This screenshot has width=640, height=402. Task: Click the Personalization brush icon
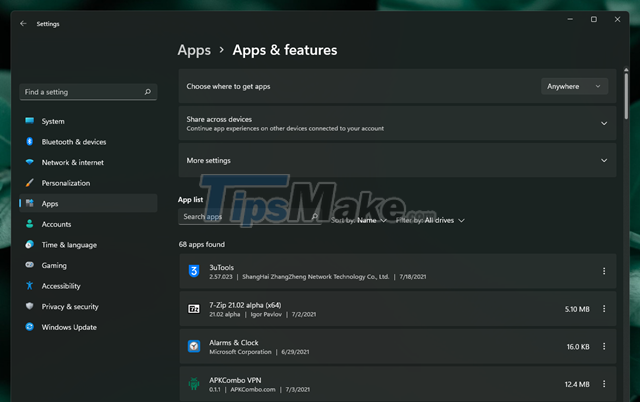pos(29,183)
